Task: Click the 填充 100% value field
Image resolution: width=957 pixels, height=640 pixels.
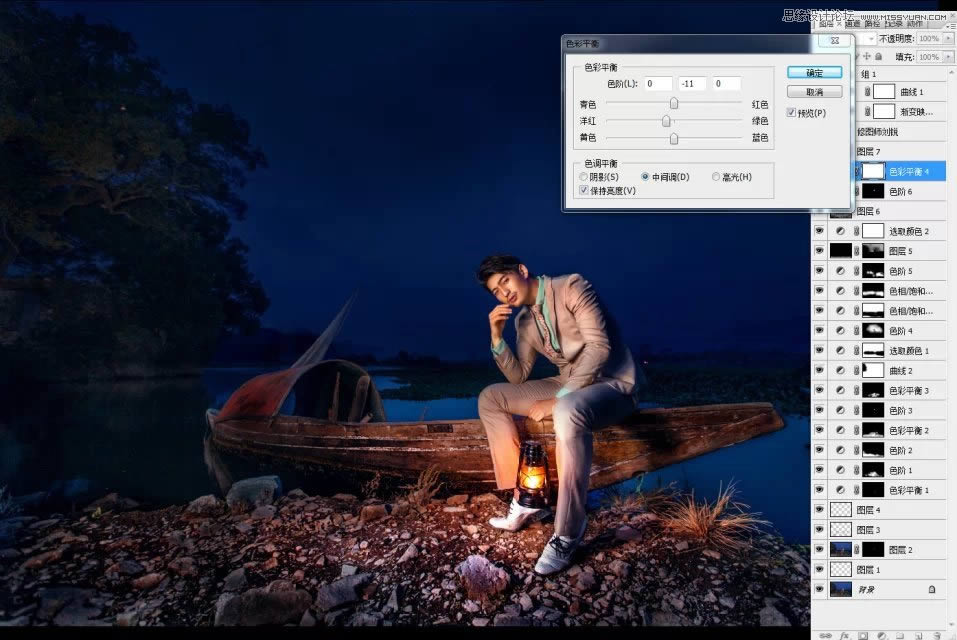Action: pyautogui.click(x=929, y=57)
